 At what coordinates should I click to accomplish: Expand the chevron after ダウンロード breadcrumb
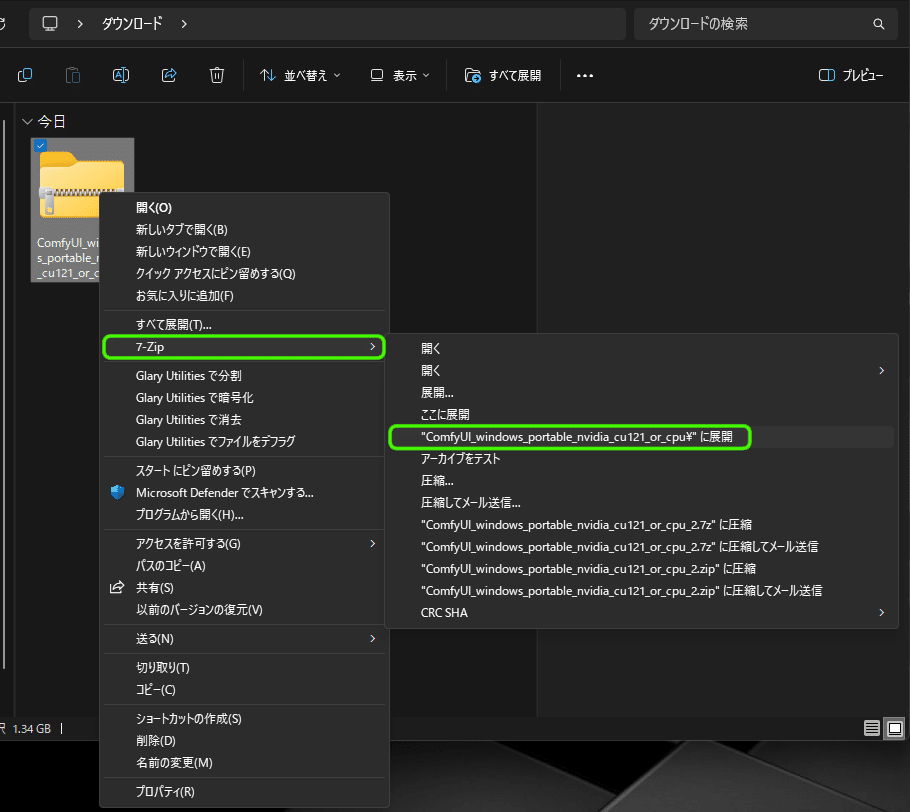184,24
